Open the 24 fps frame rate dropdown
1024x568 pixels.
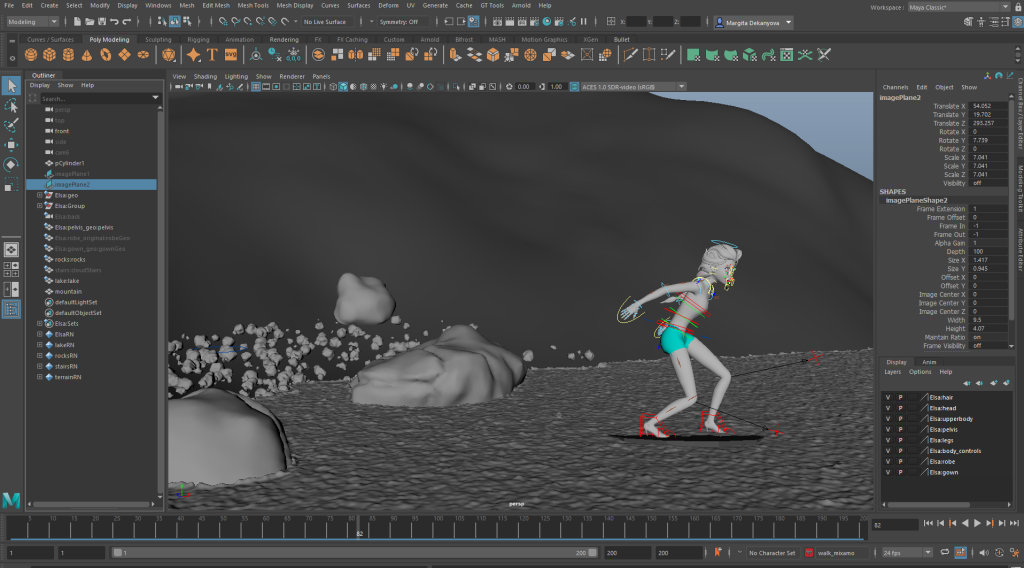pyautogui.click(x=906, y=552)
